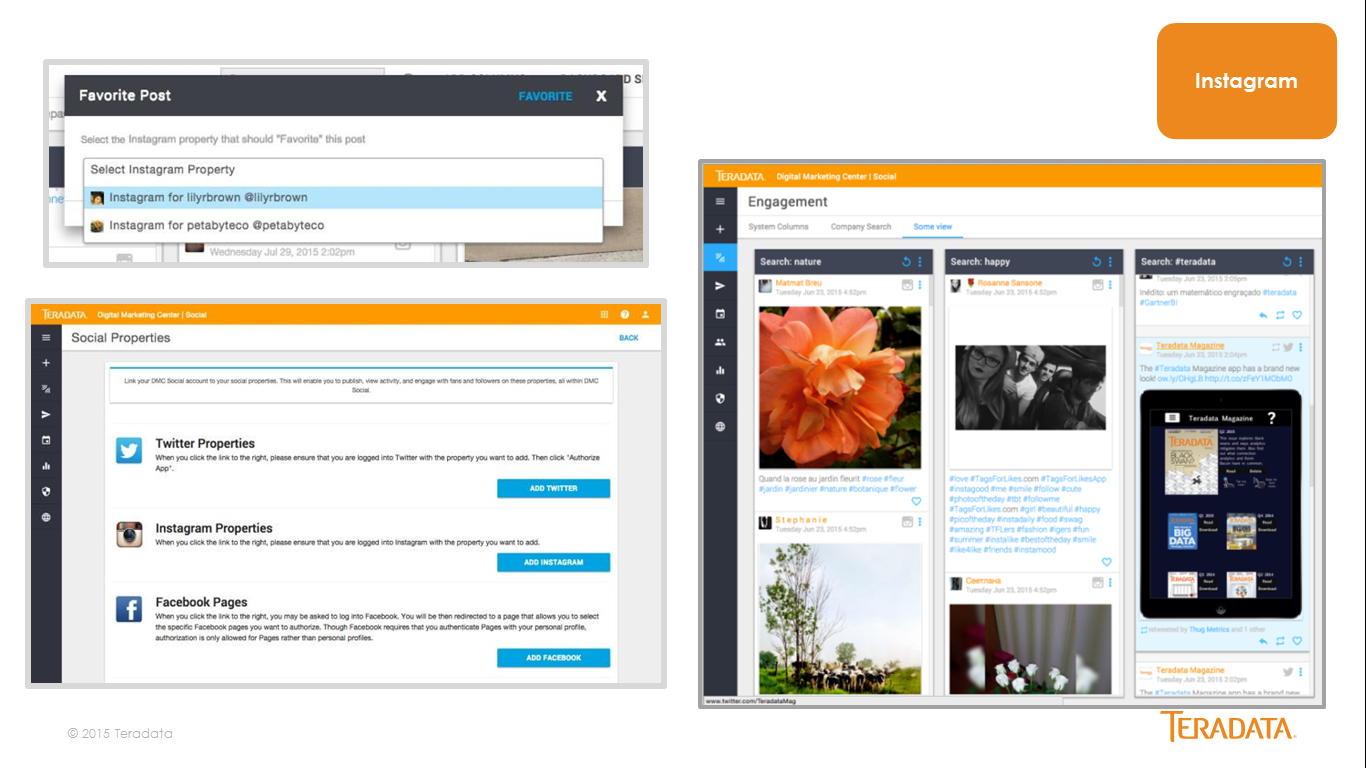Refresh the Search: happy column
Screen dimensions: 1366x768
(1097, 262)
